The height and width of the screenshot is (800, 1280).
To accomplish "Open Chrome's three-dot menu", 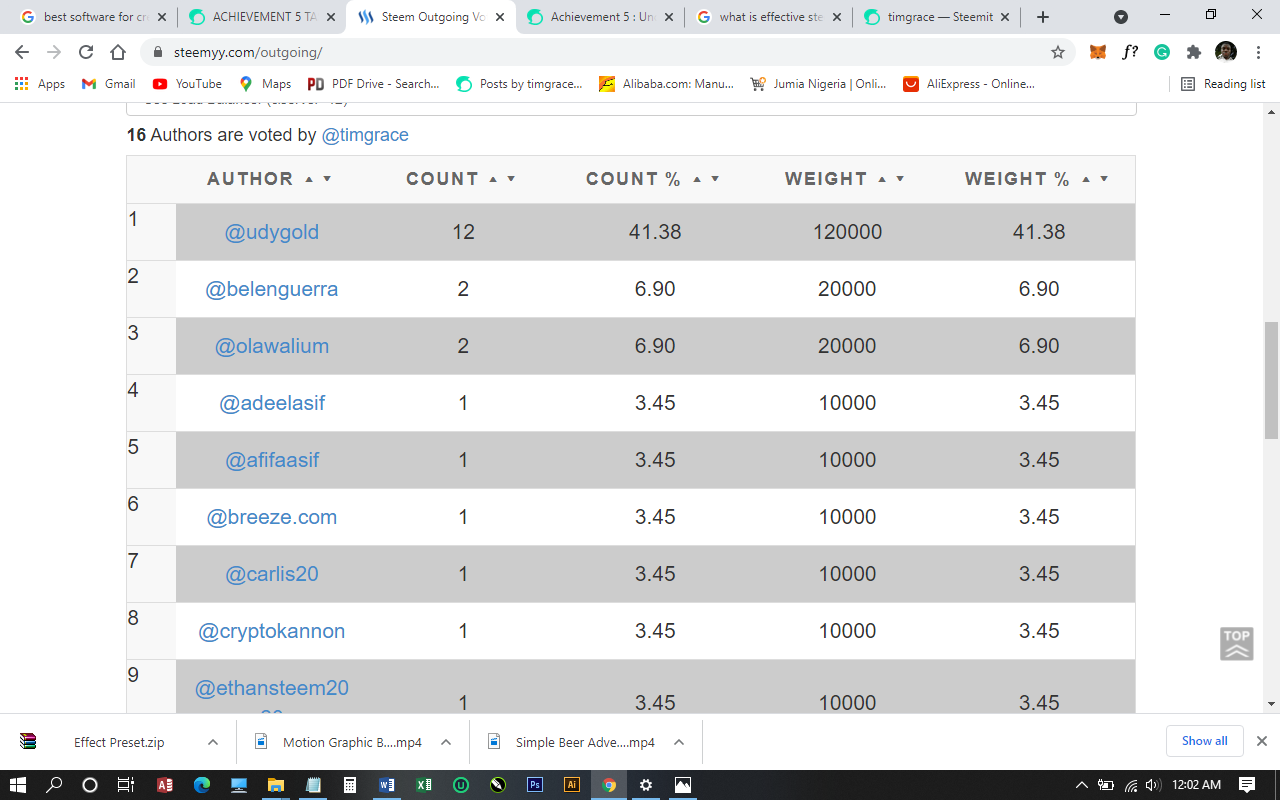I will [1258, 51].
